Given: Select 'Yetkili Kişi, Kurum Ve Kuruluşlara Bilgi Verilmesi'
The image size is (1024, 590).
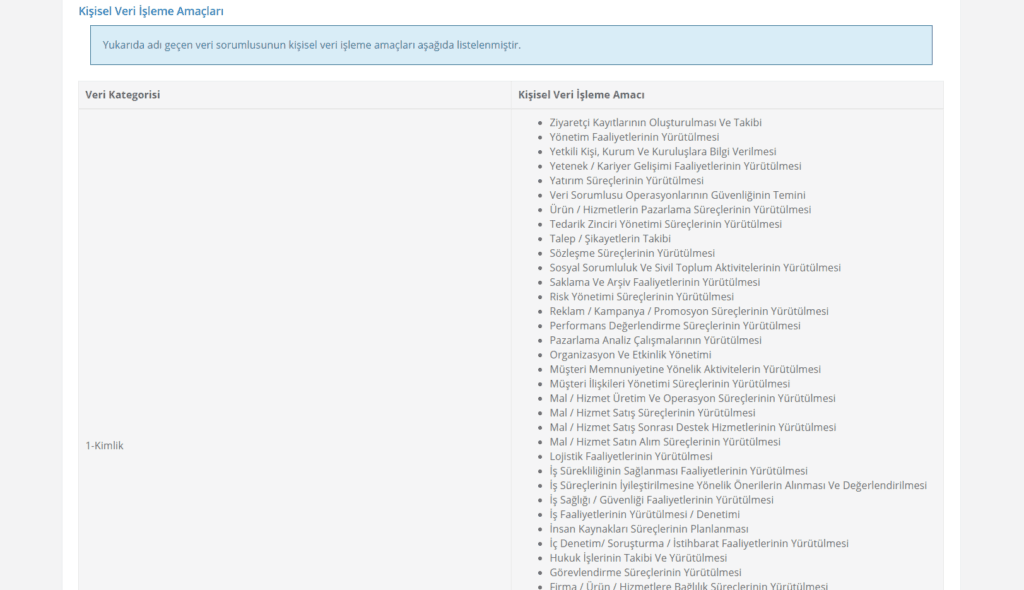Looking at the screenshot, I should point(663,152).
